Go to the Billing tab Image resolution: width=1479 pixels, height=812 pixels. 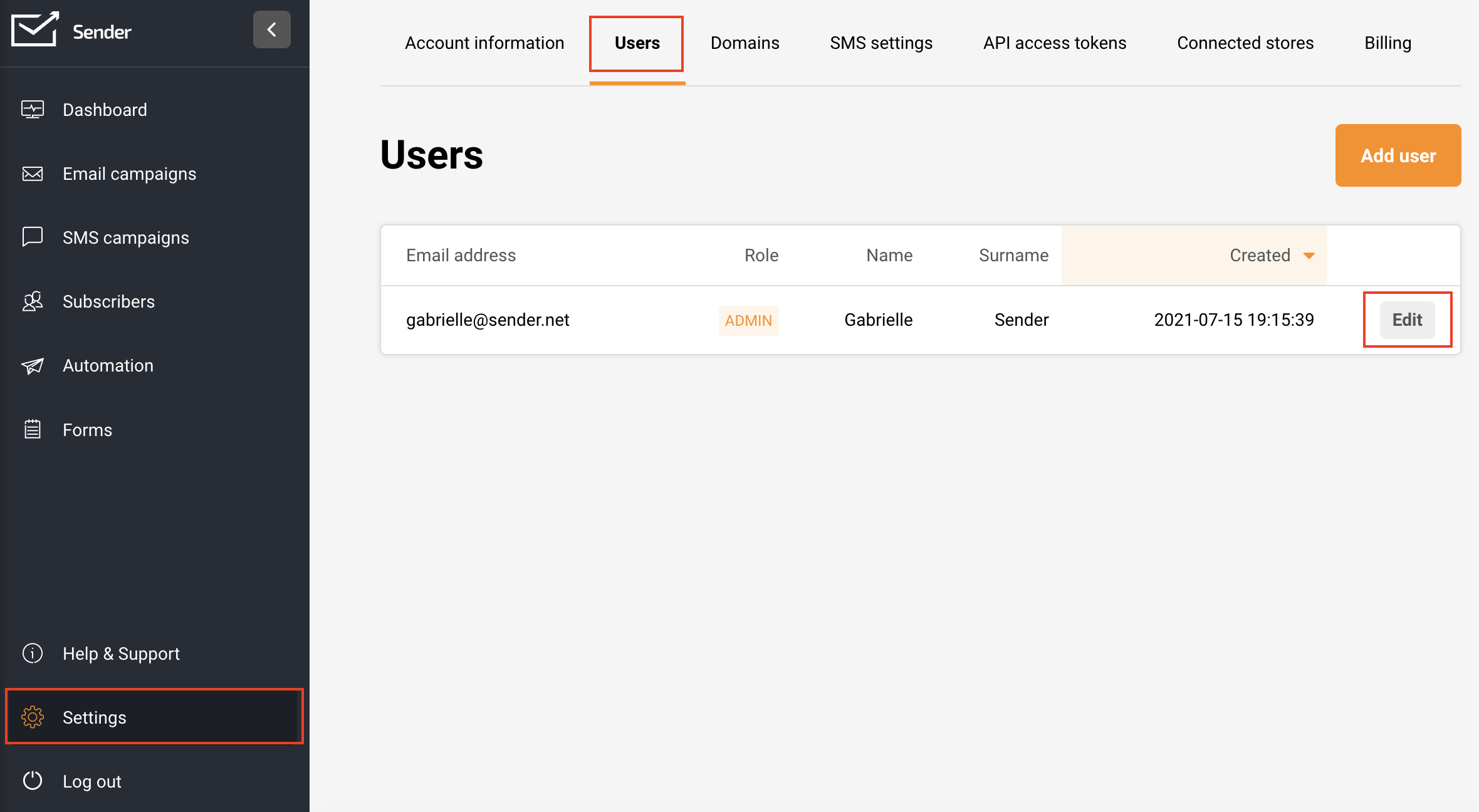[x=1388, y=43]
